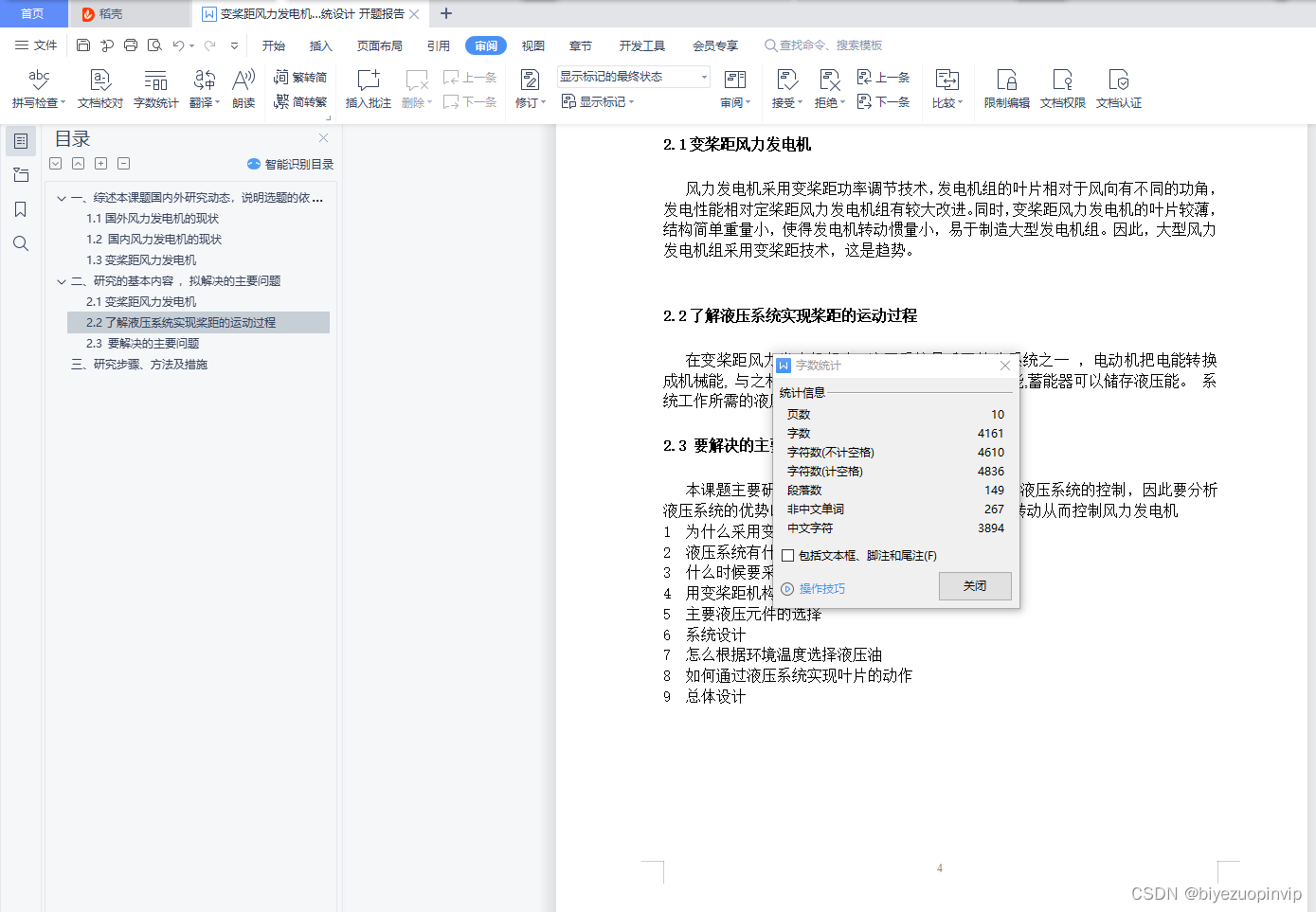Viewport: 1316px width, 912px height.
Task: Open the 会员专享 tab
Action: 715,45
